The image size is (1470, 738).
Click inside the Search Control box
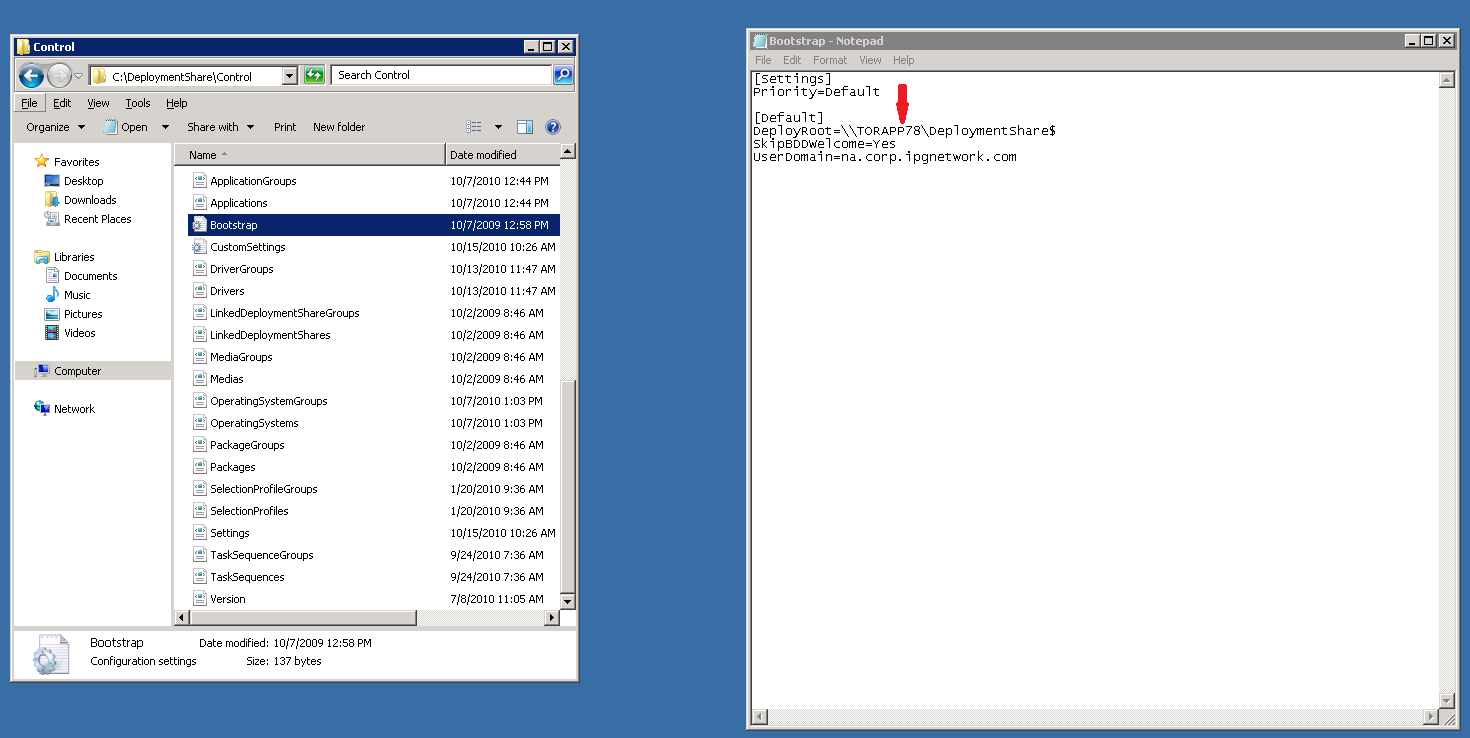point(430,75)
